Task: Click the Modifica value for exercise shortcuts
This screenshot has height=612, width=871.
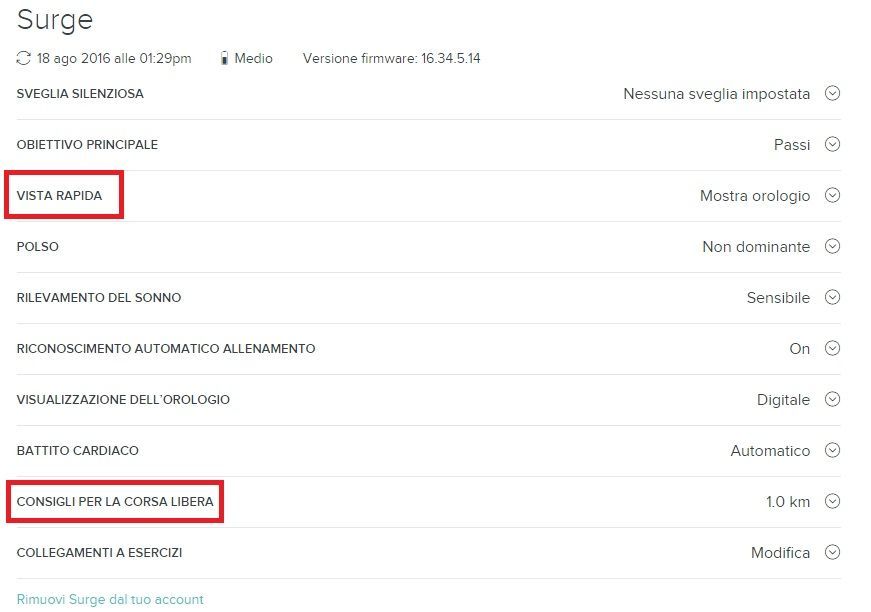Action: point(780,553)
